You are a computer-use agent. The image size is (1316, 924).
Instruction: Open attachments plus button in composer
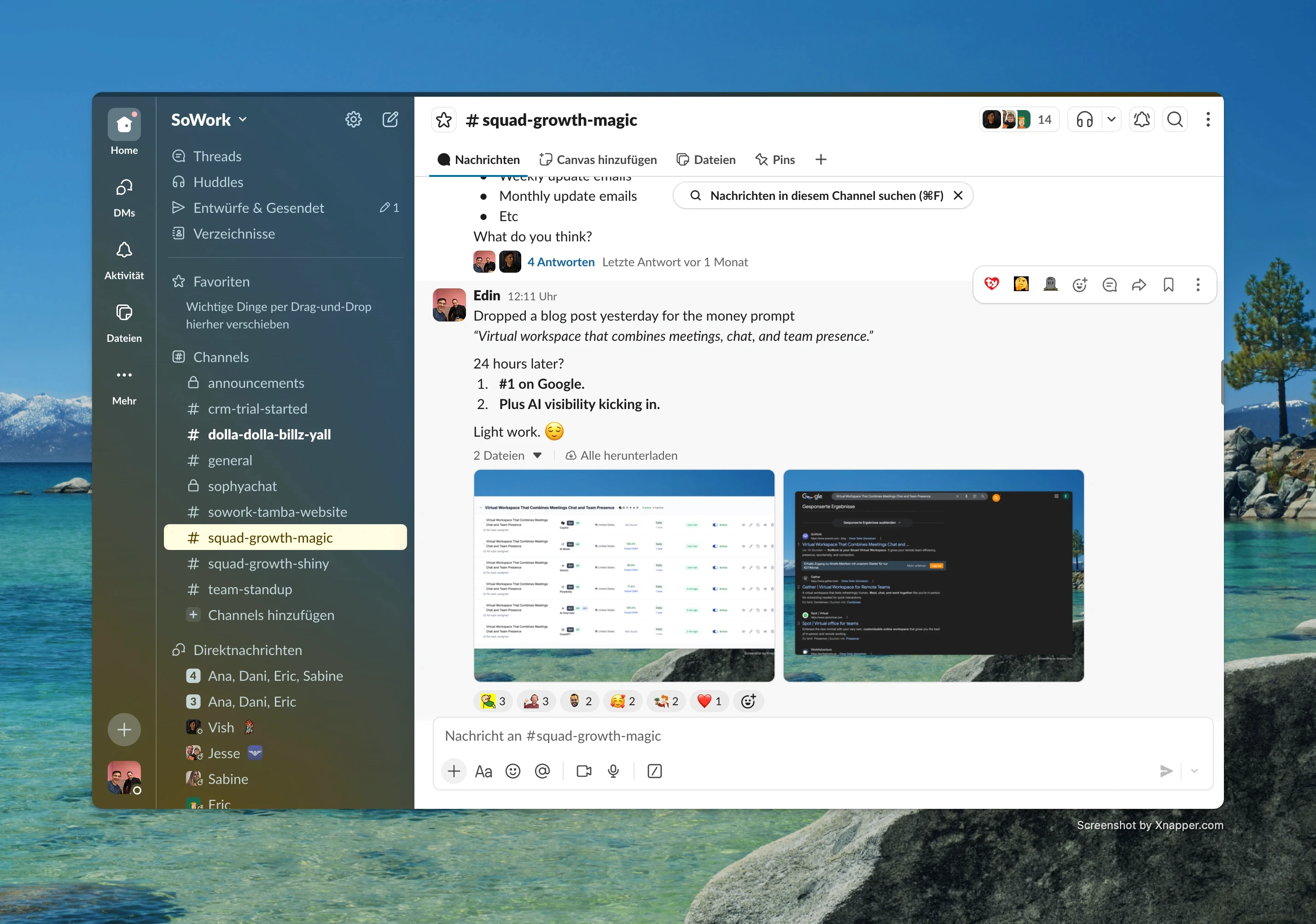coord(454,771)
